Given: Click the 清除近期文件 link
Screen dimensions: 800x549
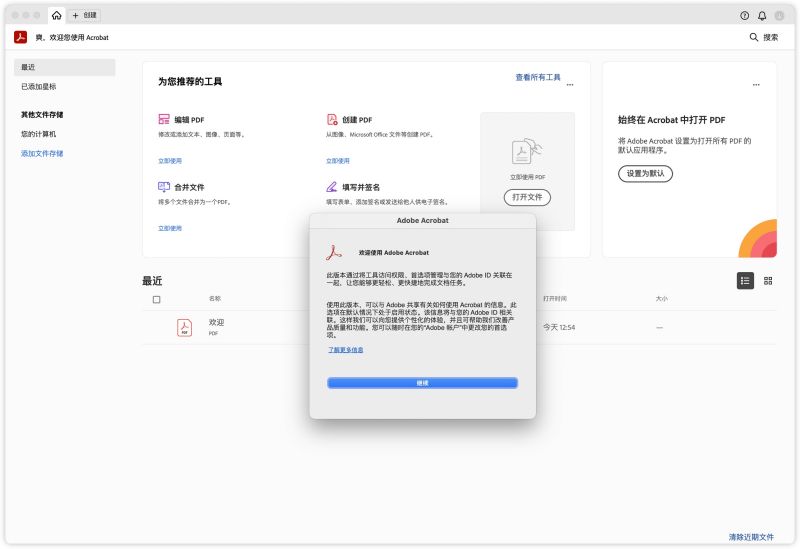Looking at the screenshot, I should point(751,537).
